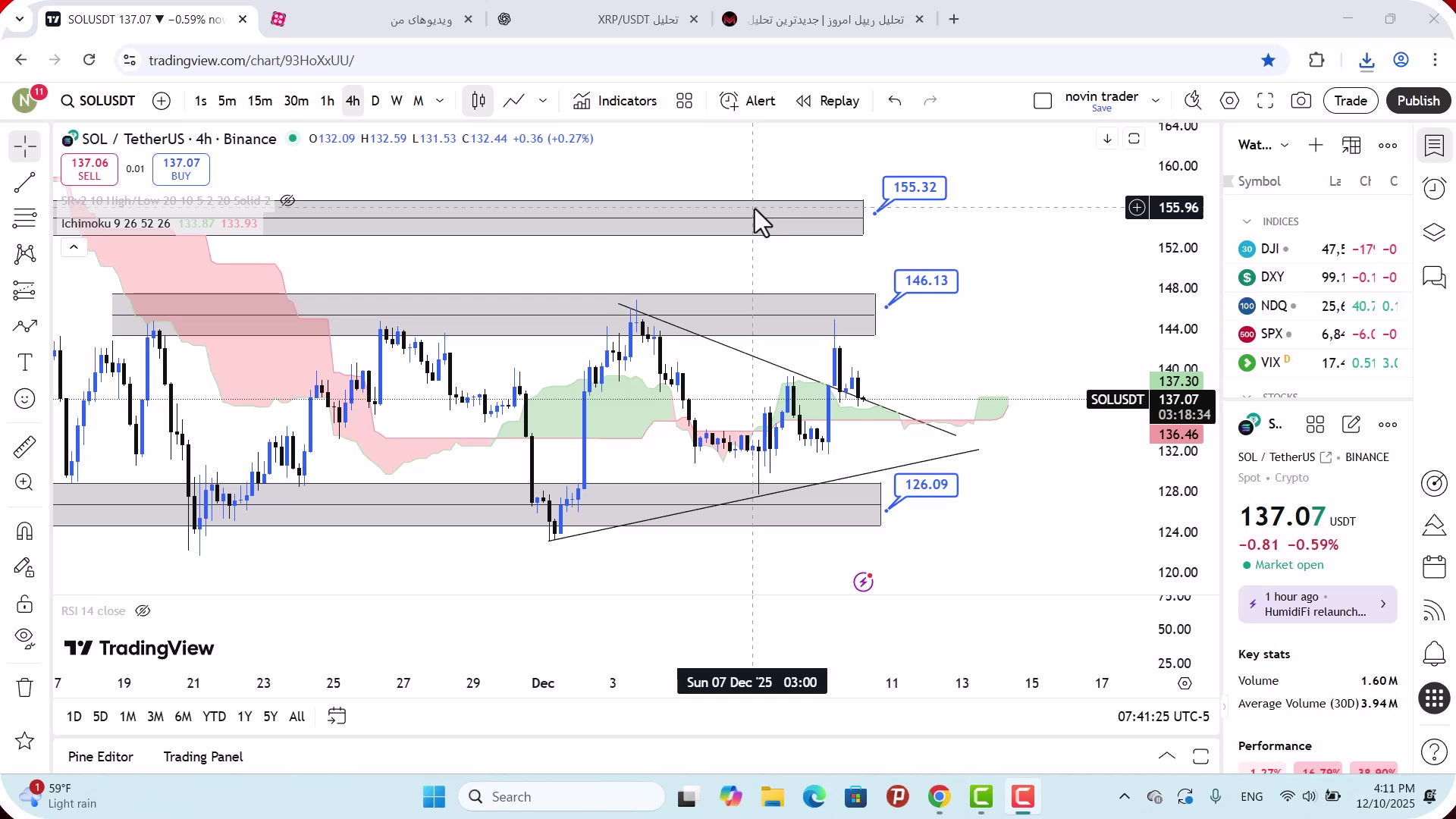
Task: Open quick search icon
Action: click(x=1193, y=101)
